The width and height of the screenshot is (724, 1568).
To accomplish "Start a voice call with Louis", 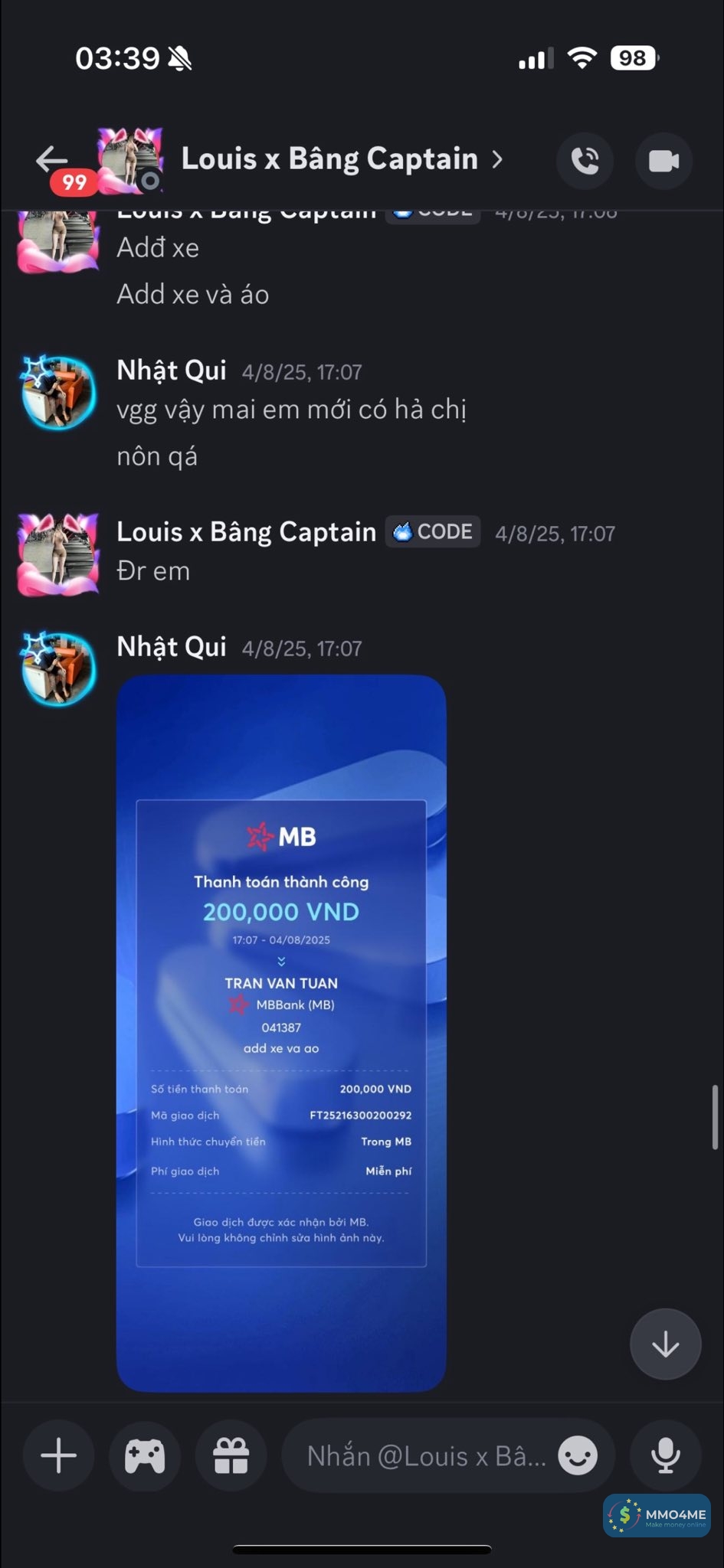I will [585, 161].
